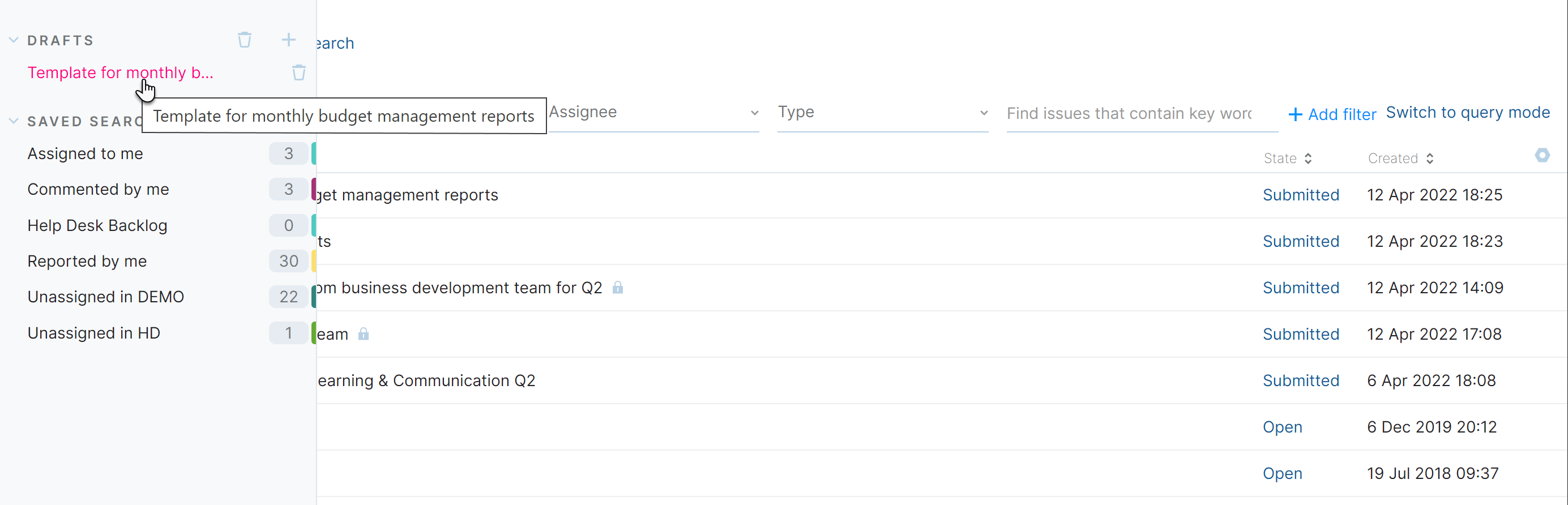
Task: Click the green color bar beside Unassigned in HD
Action: click(313, 333)
